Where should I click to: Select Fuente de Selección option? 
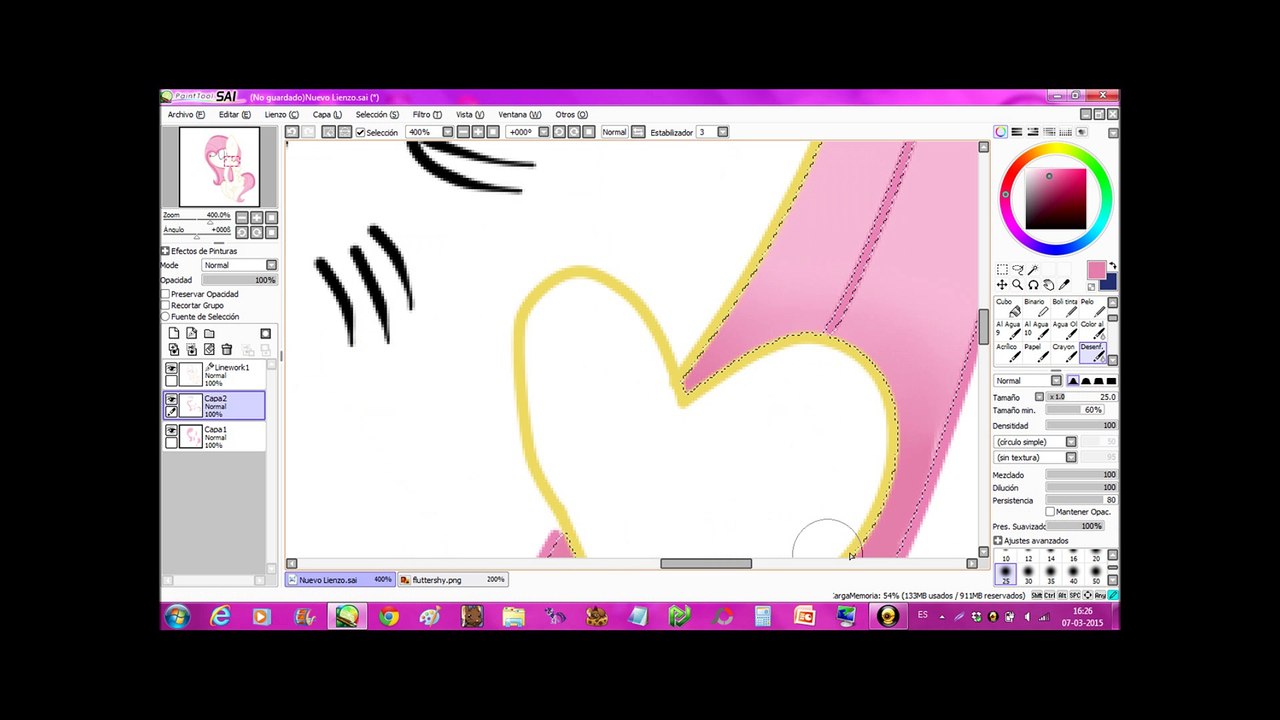pos(166,316)
